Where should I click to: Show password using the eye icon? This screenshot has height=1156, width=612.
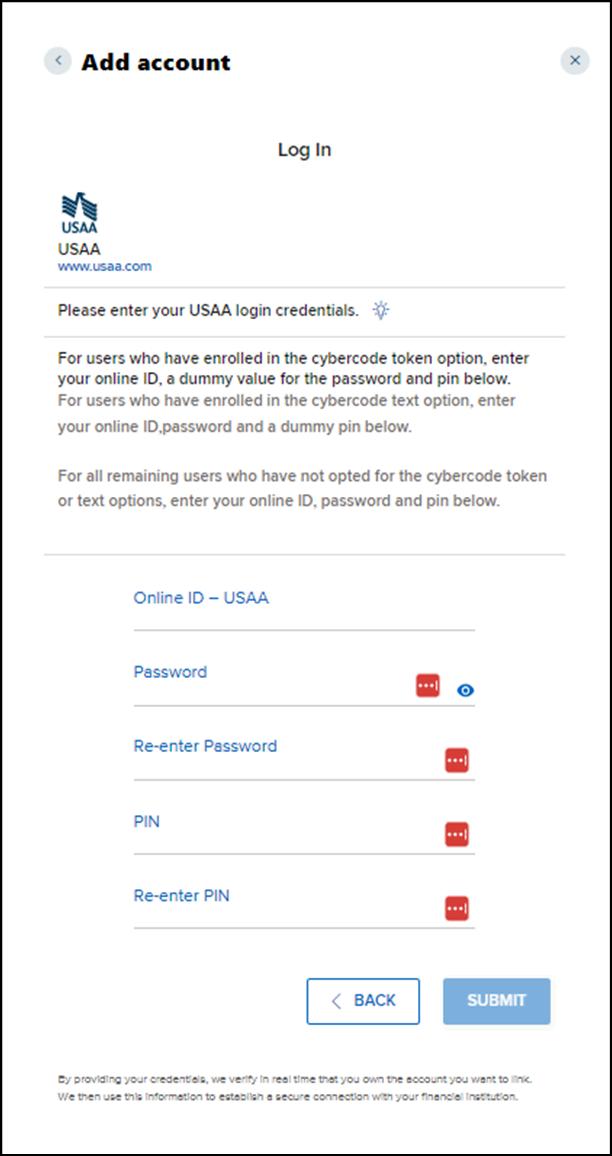coord(465,690)
